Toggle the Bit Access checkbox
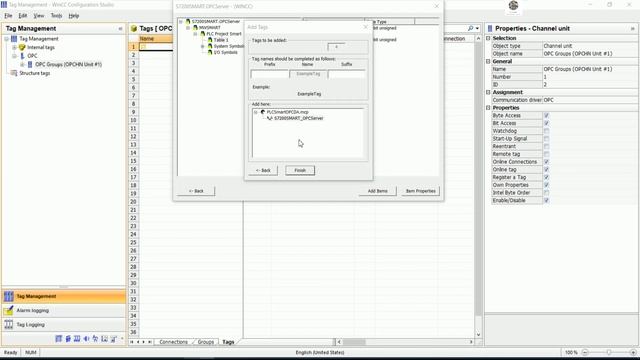Viewport: 640px width, 360px height. (546, 123)
